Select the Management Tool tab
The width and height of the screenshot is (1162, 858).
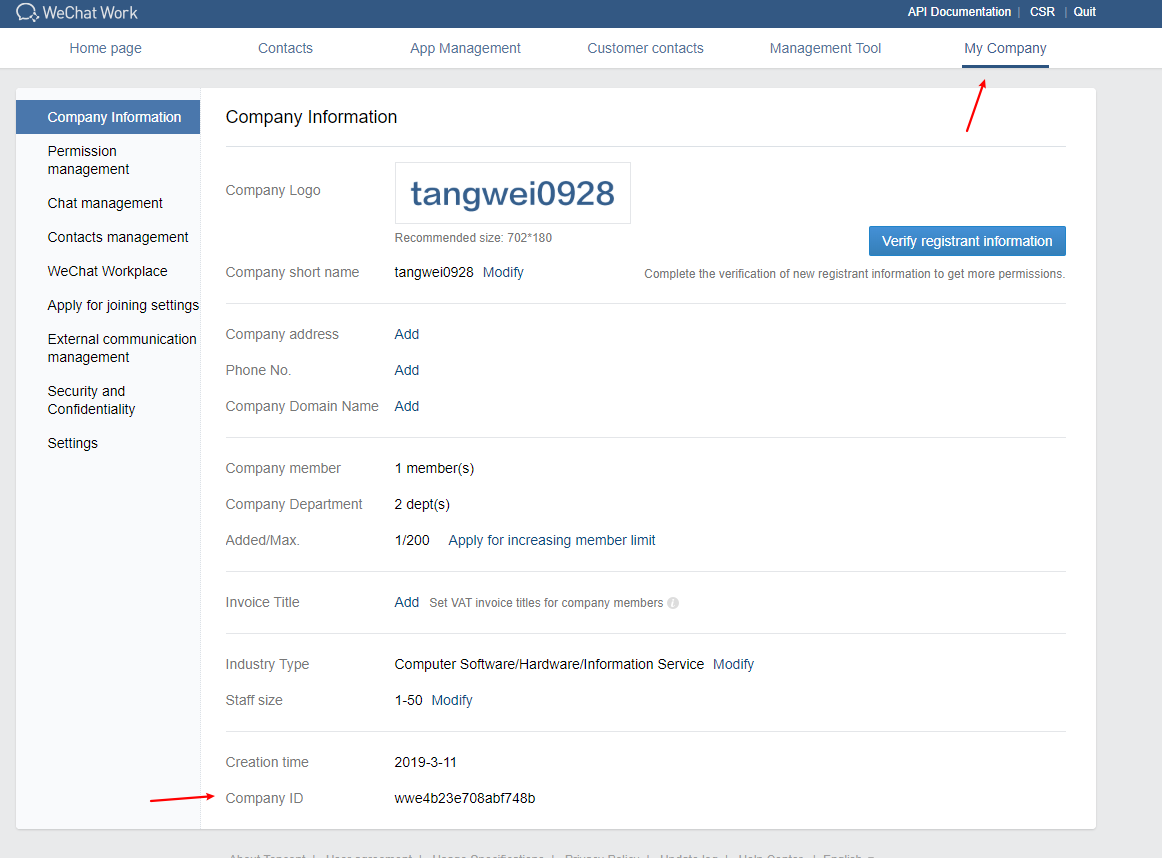(x=826, y=48)
